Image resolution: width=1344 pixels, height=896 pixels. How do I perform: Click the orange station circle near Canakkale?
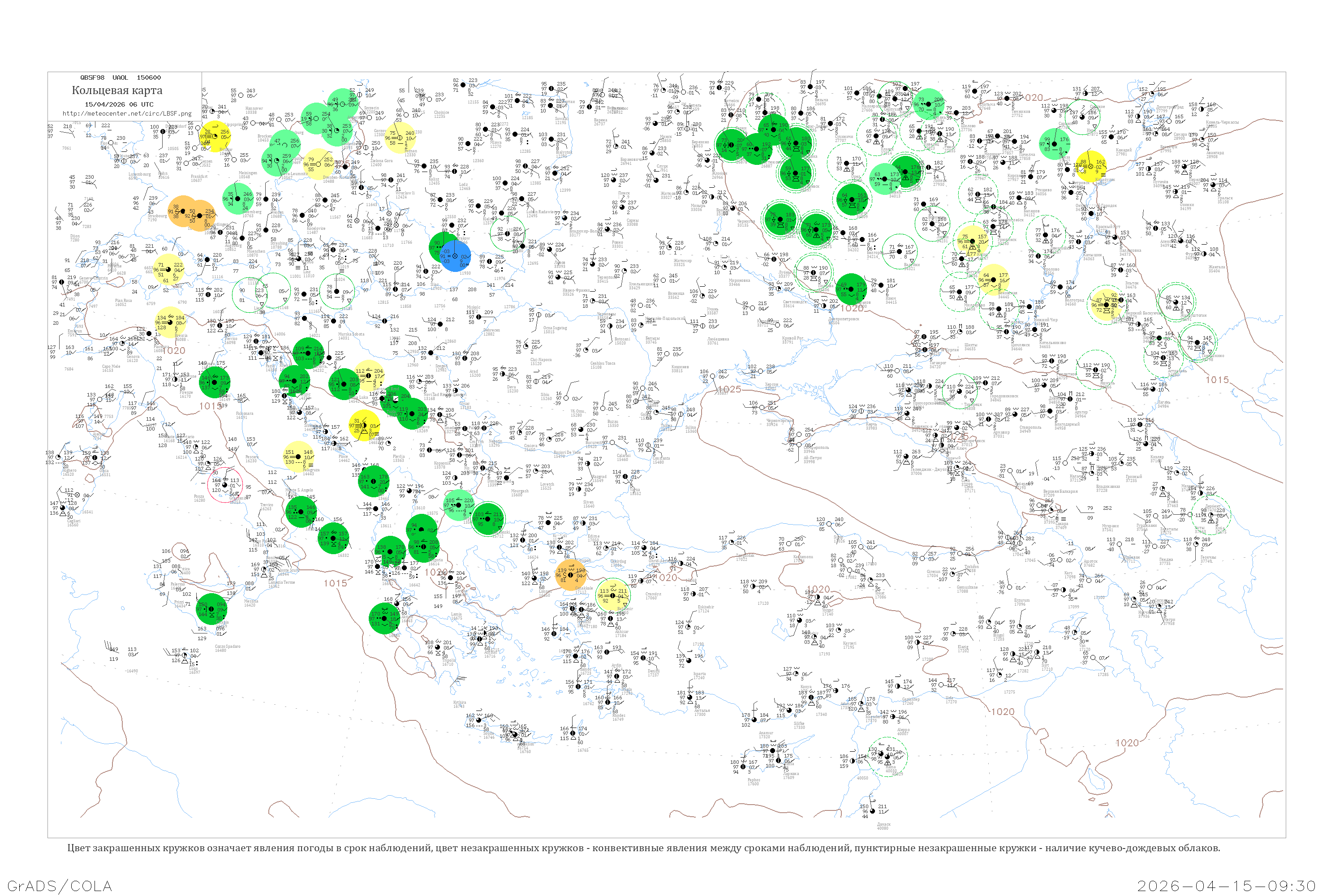point(571,574)
